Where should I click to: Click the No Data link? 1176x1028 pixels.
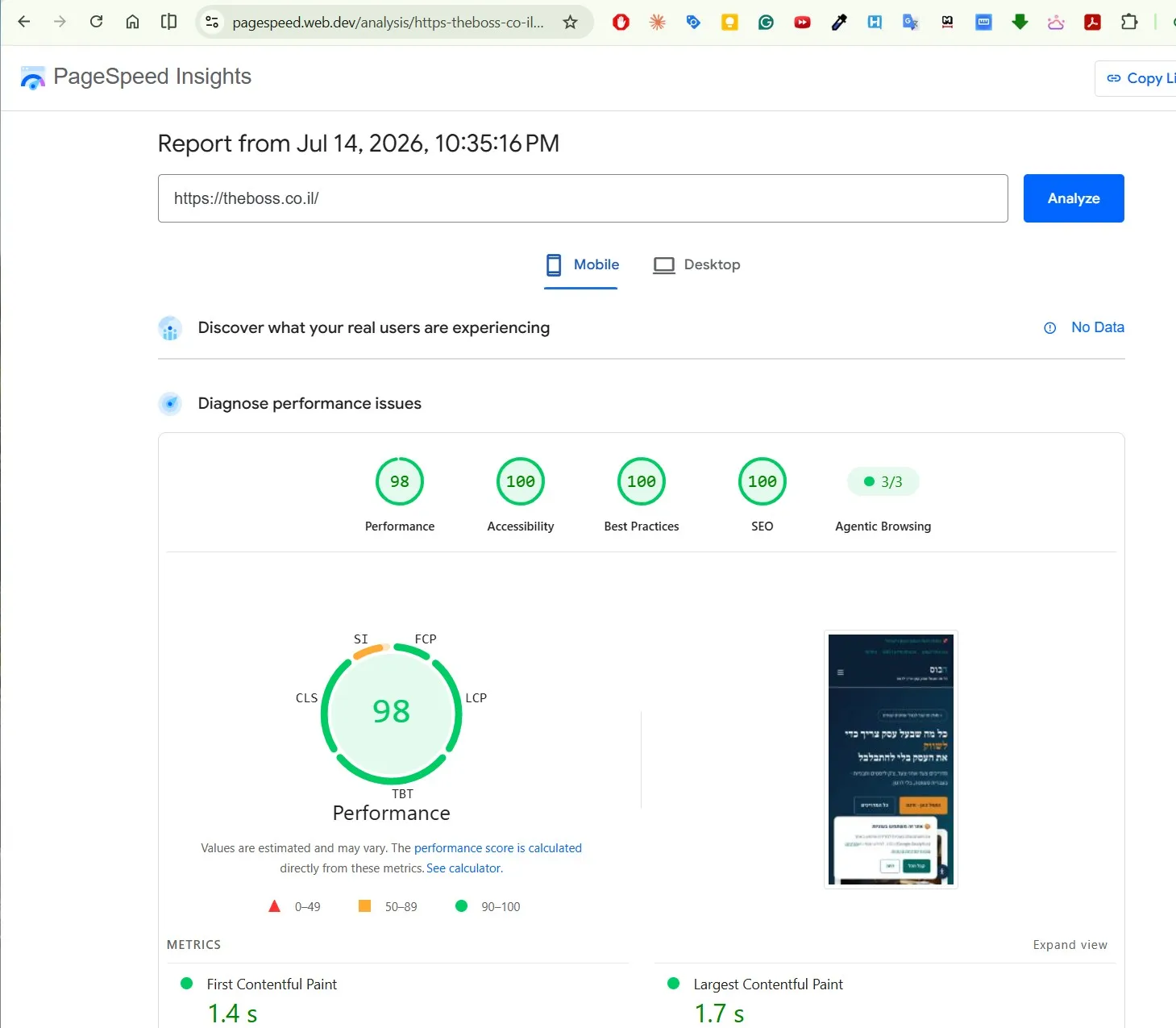pyautogui.click(x=1097, y=327)
